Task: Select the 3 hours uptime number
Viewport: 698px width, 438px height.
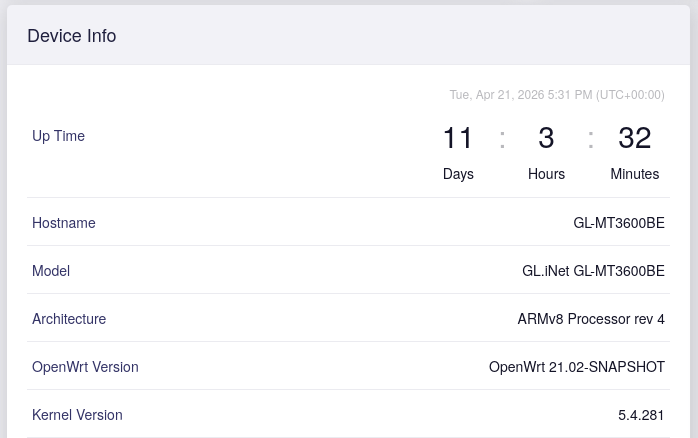Action: [546, 138]
